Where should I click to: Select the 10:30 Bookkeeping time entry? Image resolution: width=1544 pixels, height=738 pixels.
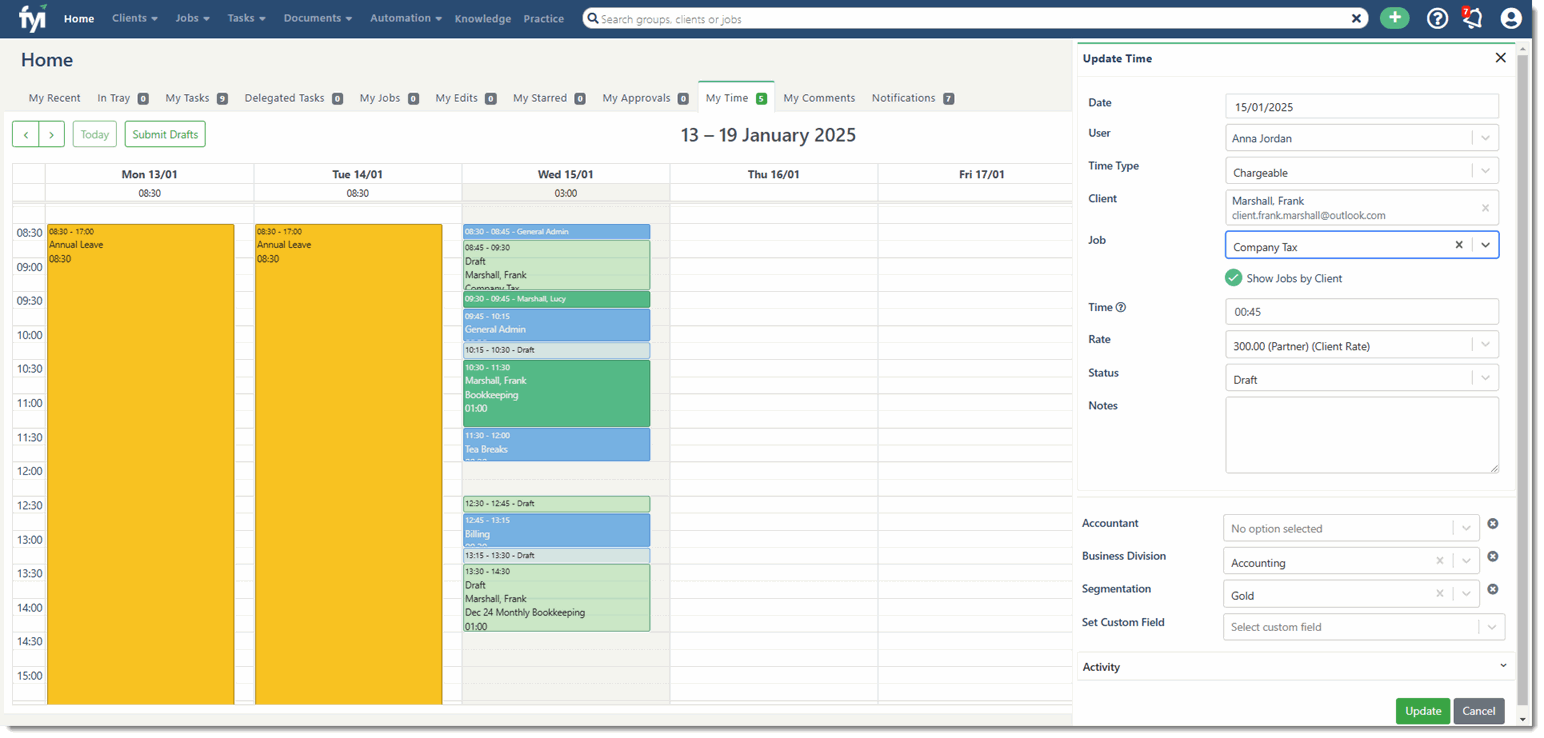click(x=556, y=393)
